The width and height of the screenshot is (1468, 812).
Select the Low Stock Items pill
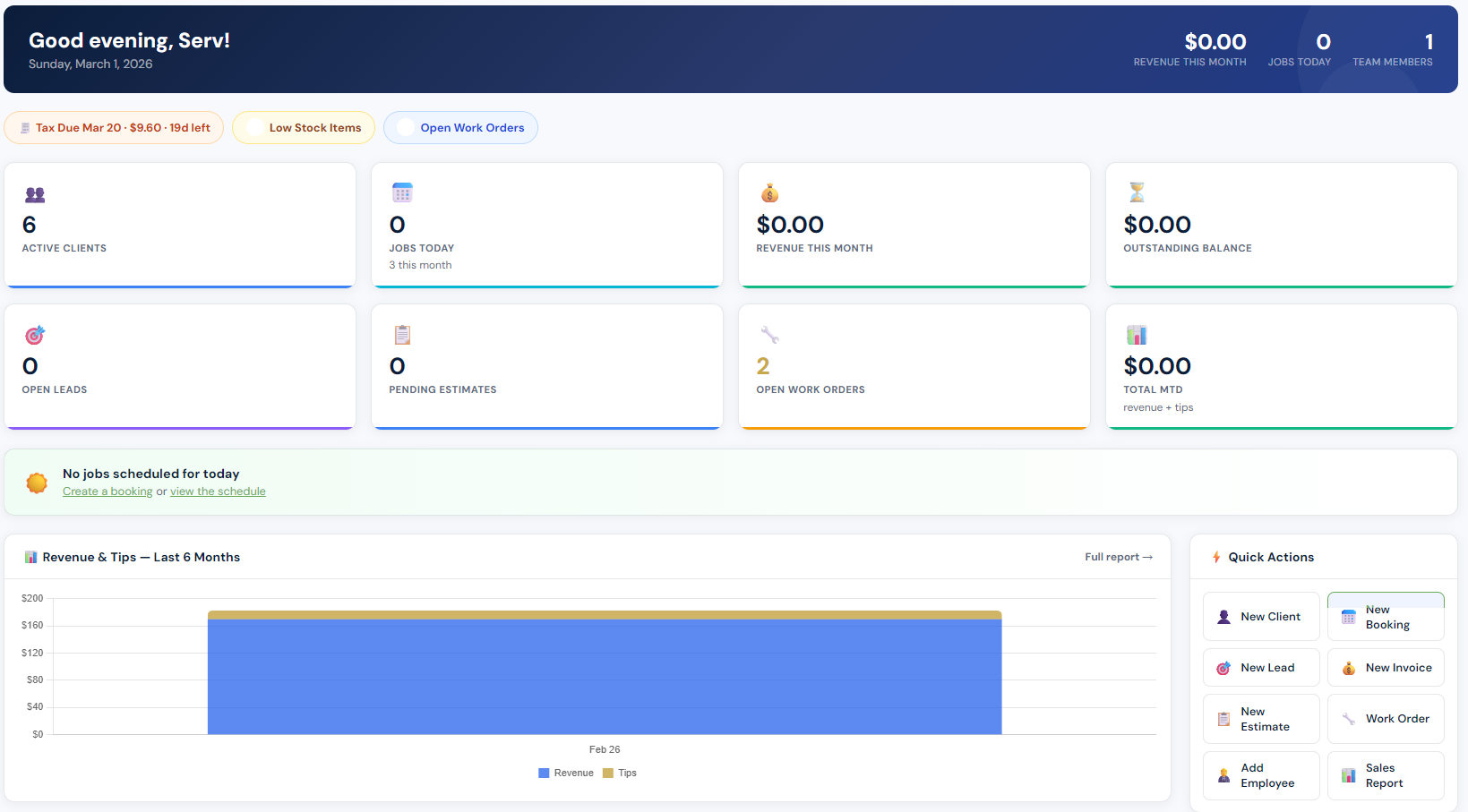click(304, 128)
